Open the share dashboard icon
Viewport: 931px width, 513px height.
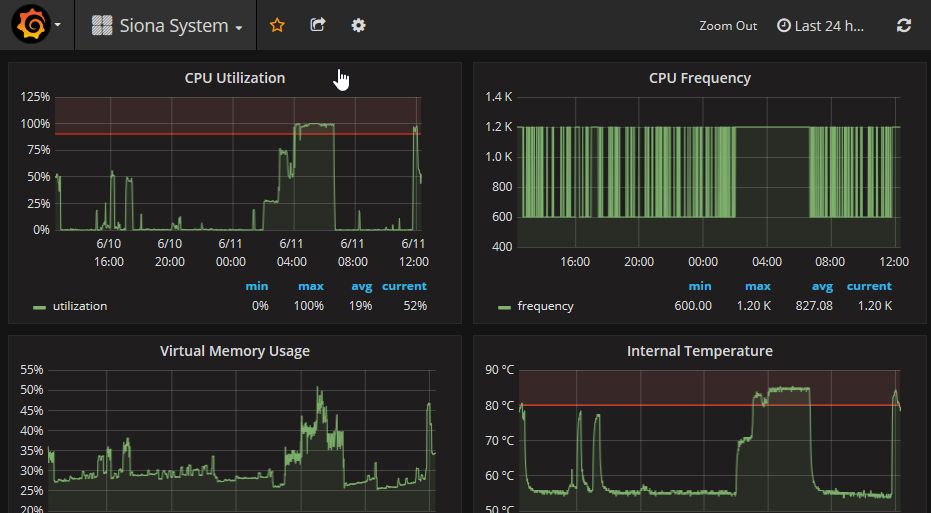click(318, 25)
